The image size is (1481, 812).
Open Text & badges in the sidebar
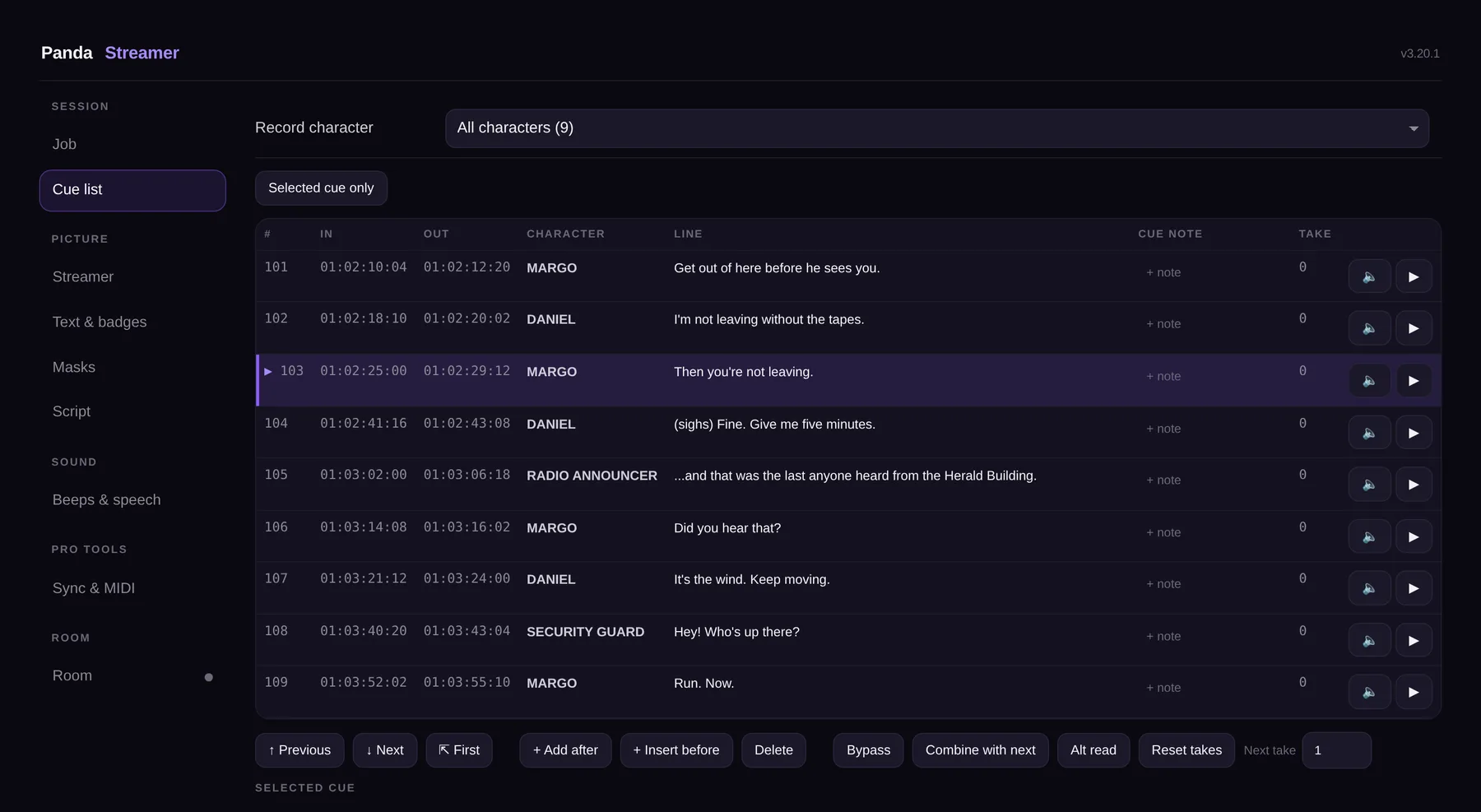point(132,322)
